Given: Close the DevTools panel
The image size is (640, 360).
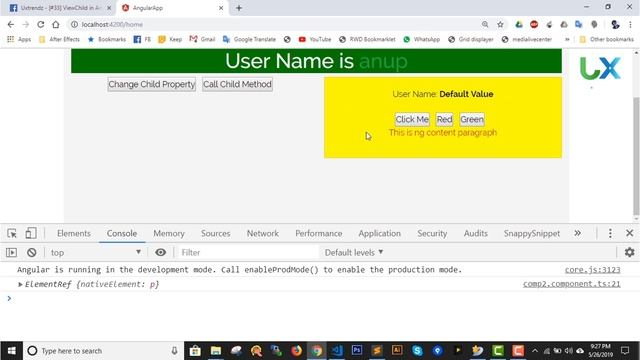Looking at the screenshot, I should pyautogui.click(x=629, y=233).
